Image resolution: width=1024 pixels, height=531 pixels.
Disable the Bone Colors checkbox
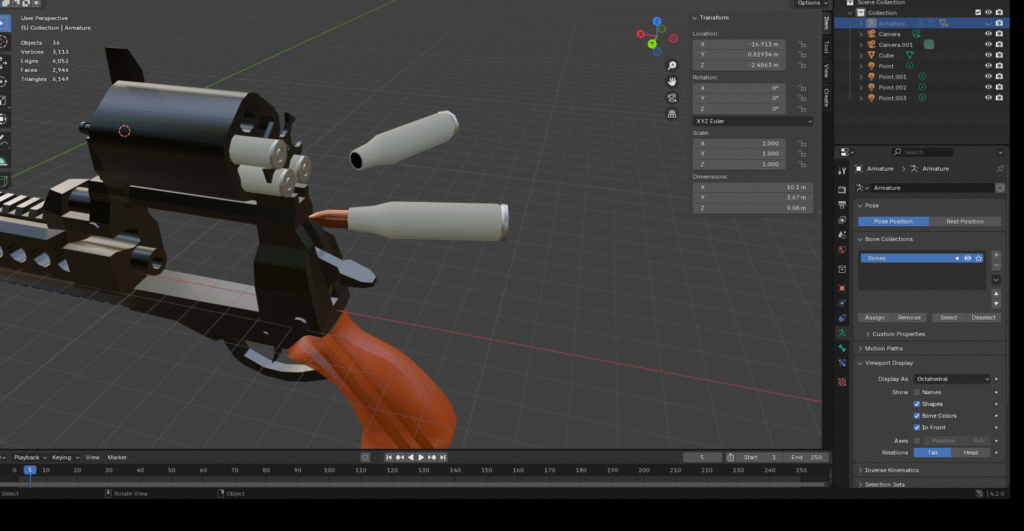(917, 415)
